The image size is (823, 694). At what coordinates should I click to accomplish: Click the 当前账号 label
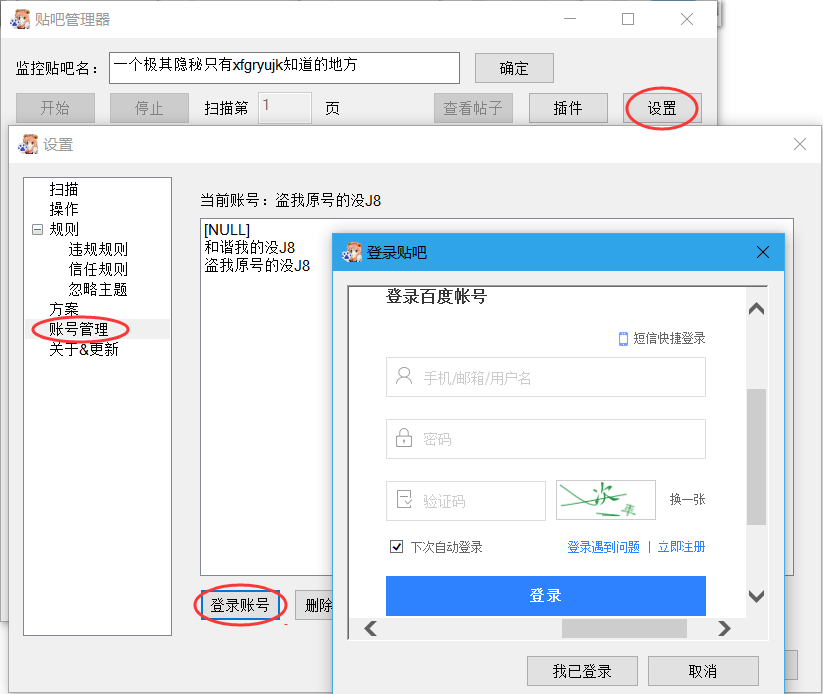[x=290, y=200]
